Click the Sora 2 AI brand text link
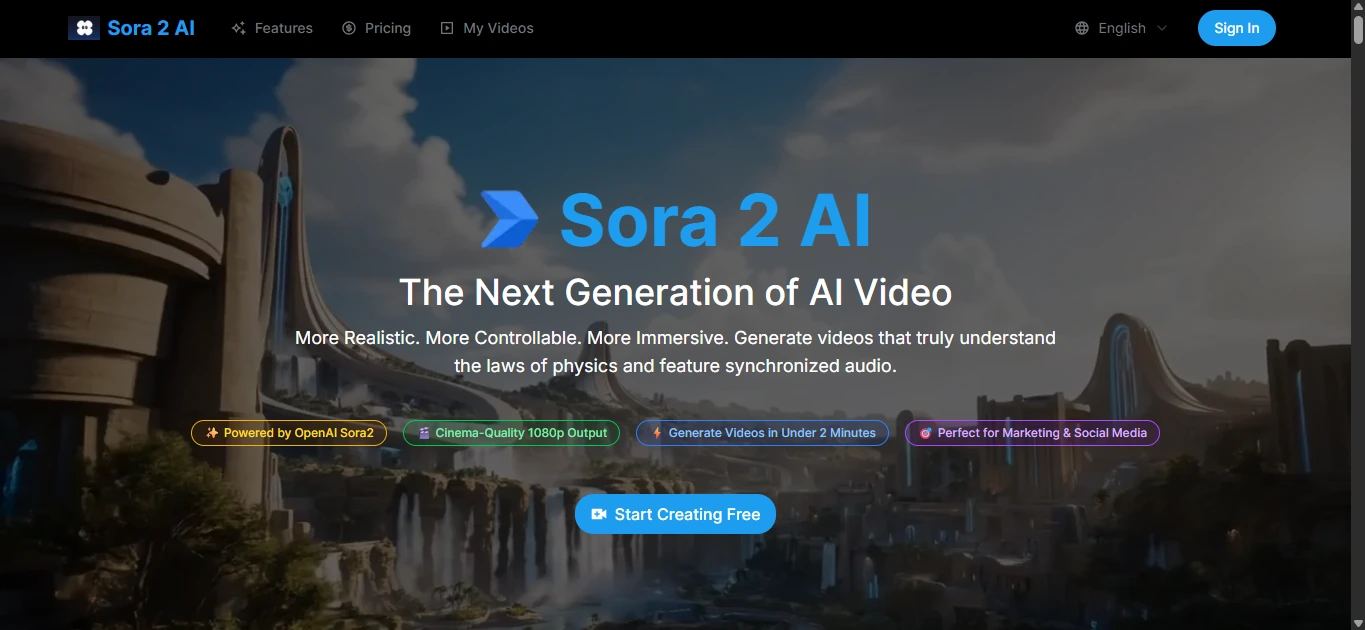 151,28
